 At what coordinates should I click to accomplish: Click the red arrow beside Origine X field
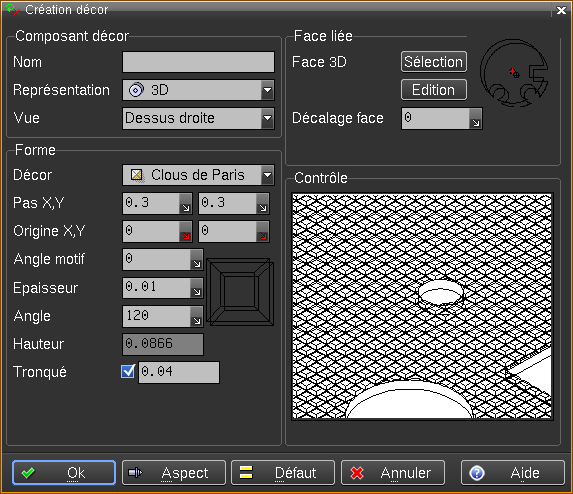(186, 232)
